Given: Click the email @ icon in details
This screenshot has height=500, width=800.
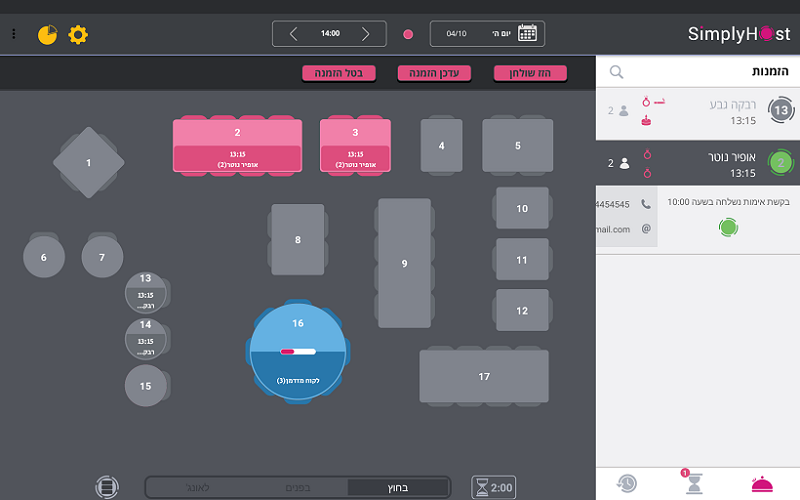Looking at the screenshot, I should click(x=646, y=229).
